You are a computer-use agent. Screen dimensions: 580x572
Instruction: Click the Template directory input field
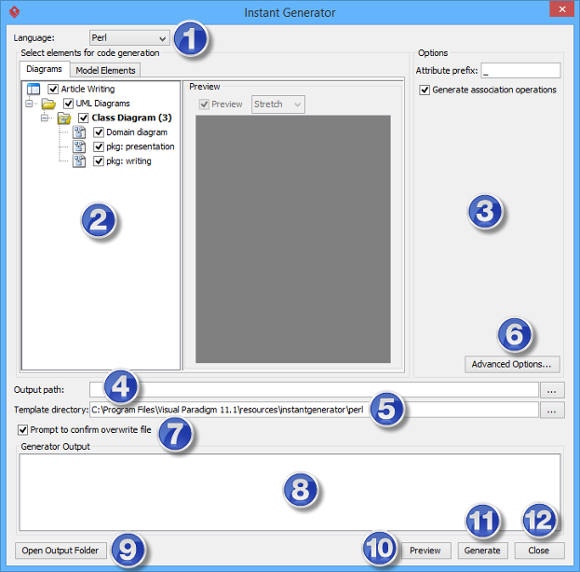tap(314, 410)
